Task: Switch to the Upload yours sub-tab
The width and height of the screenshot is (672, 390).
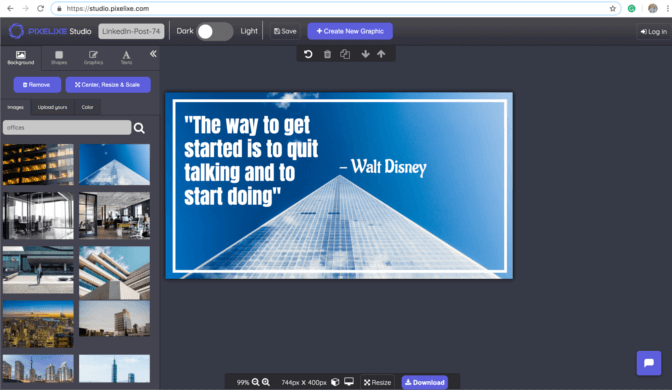Action: 52,107
